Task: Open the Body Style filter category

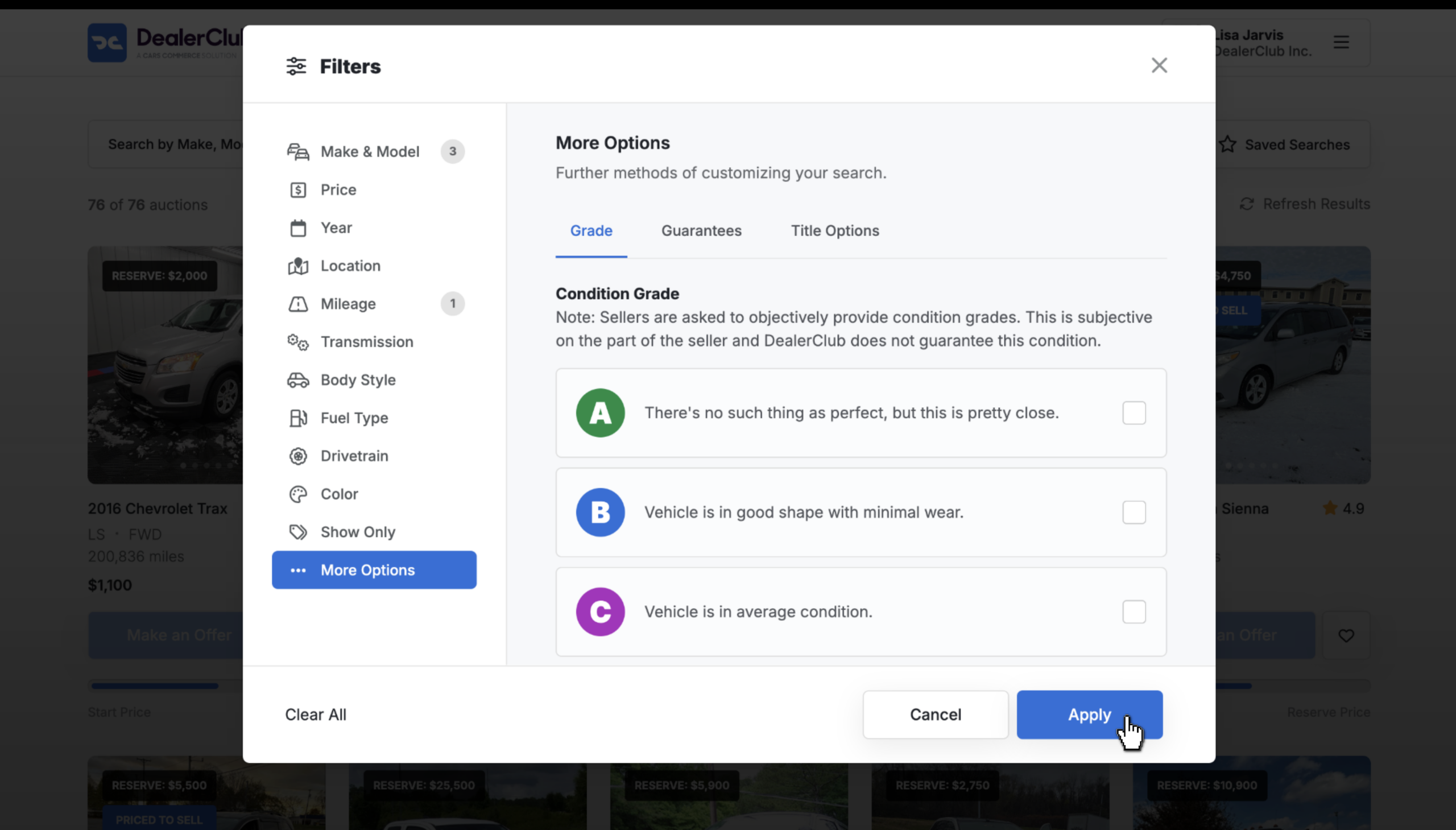Action: tap(374, 380)
